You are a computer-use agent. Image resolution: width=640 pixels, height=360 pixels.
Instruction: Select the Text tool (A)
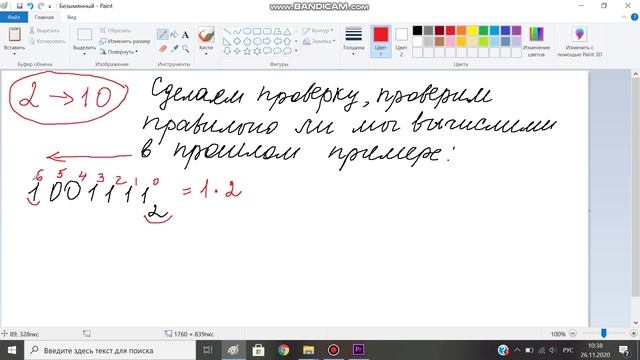pyautogui.click(x=185, y=35)
